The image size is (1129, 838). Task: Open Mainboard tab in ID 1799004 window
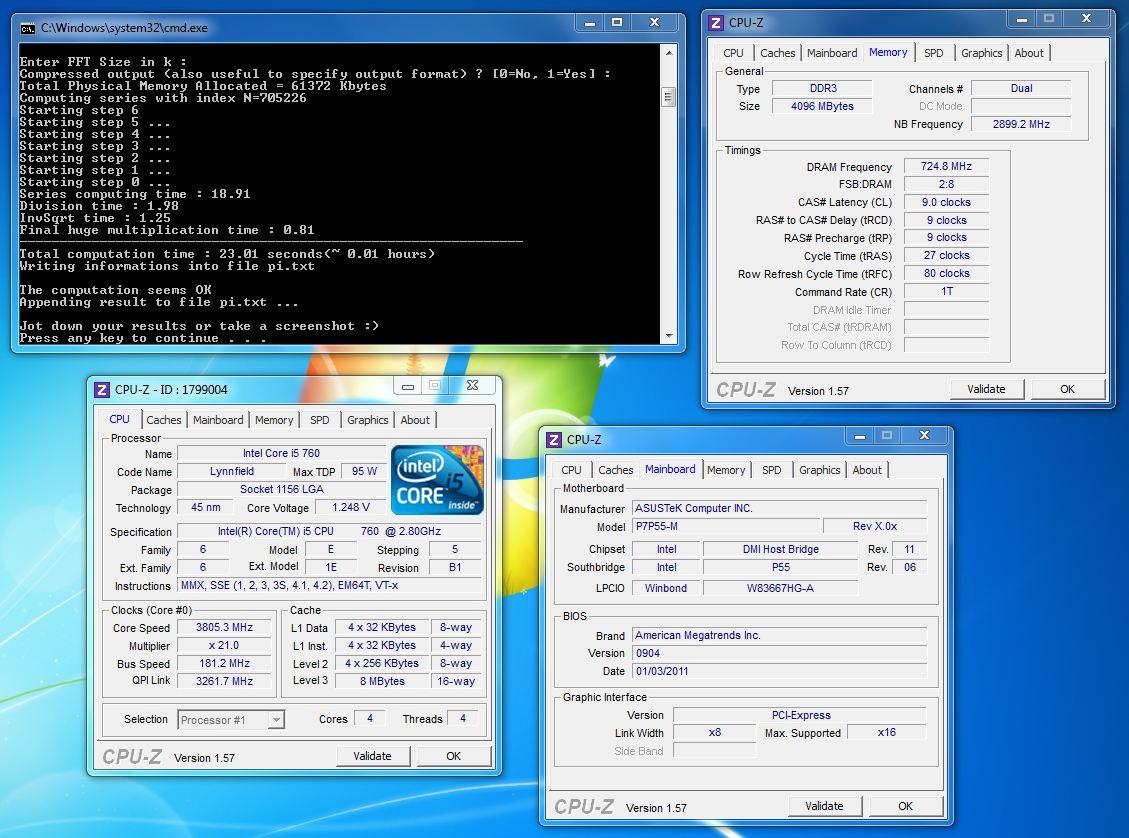click(217, 420)
